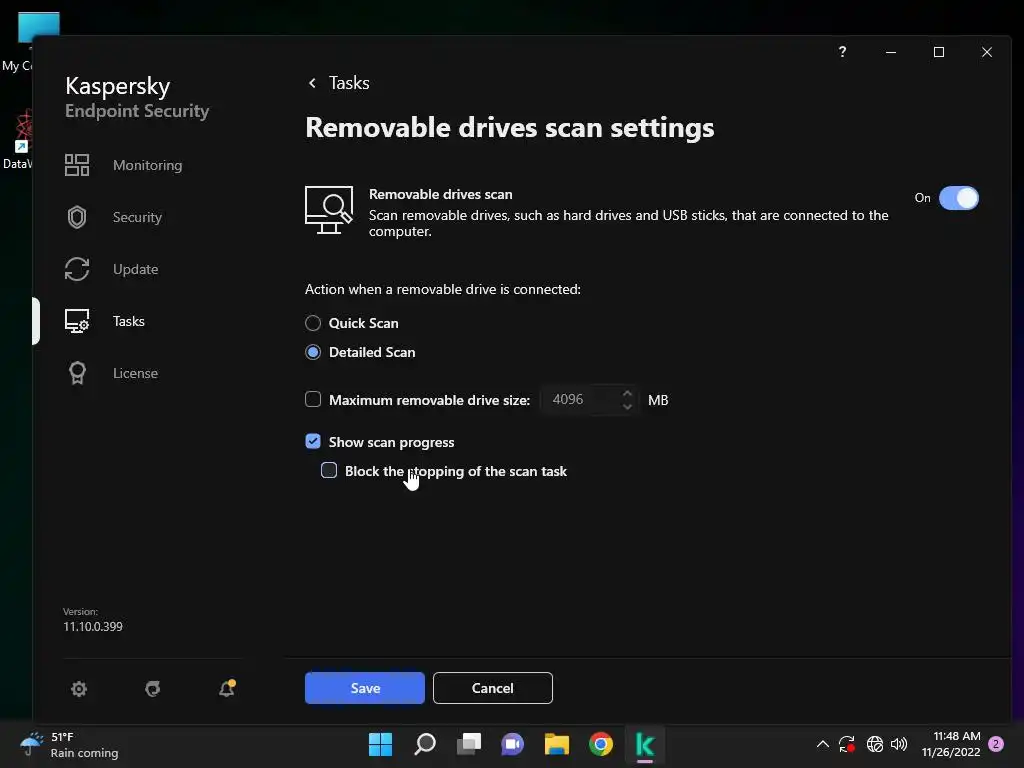Viewport: 1024px width, 768px height.
Task: Turn off the Removable drives scan toggle
Action: click(959, 198)
